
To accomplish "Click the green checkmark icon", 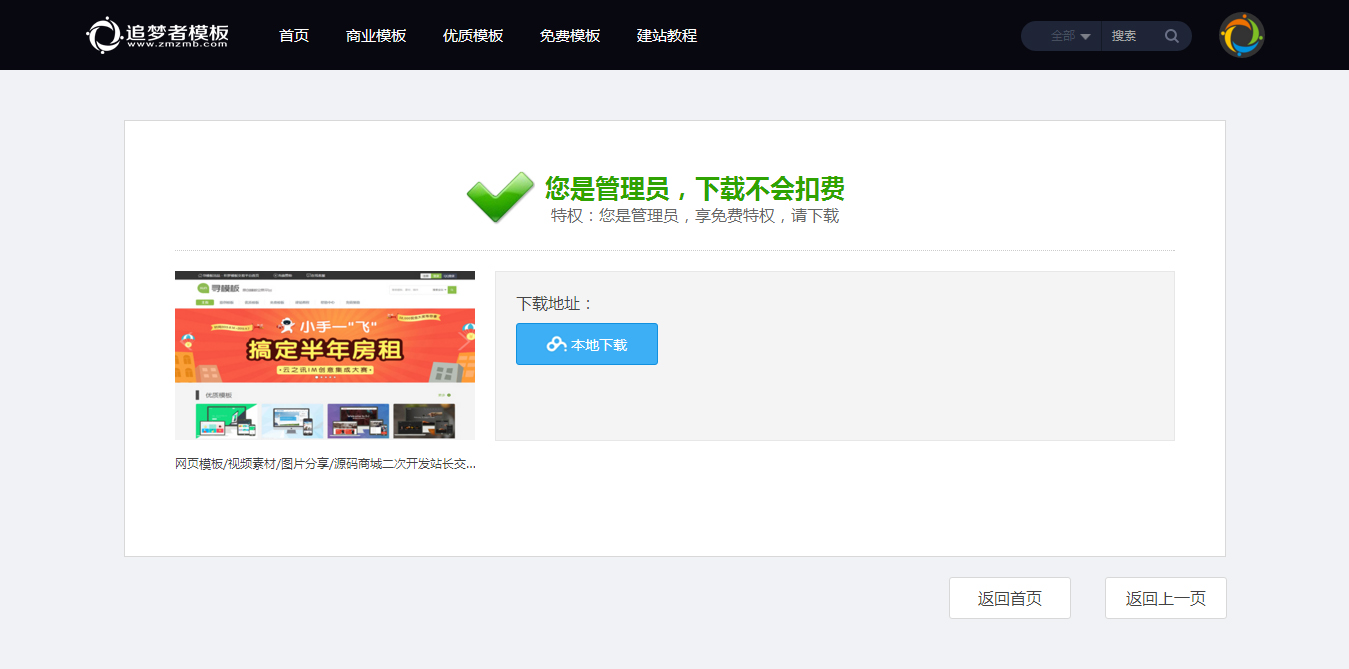I will (x=500, y=197).
